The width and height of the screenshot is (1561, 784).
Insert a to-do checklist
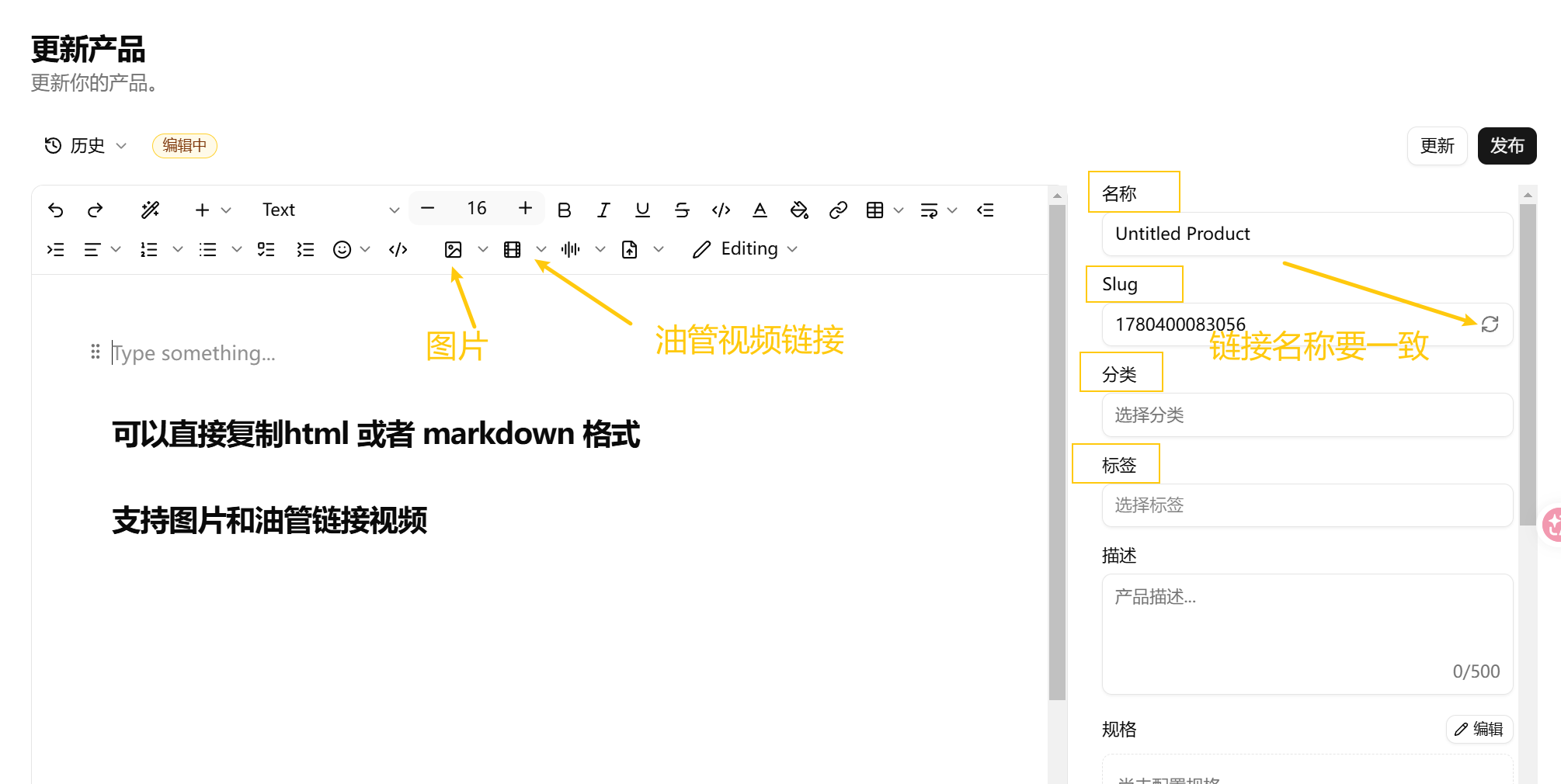266,249
